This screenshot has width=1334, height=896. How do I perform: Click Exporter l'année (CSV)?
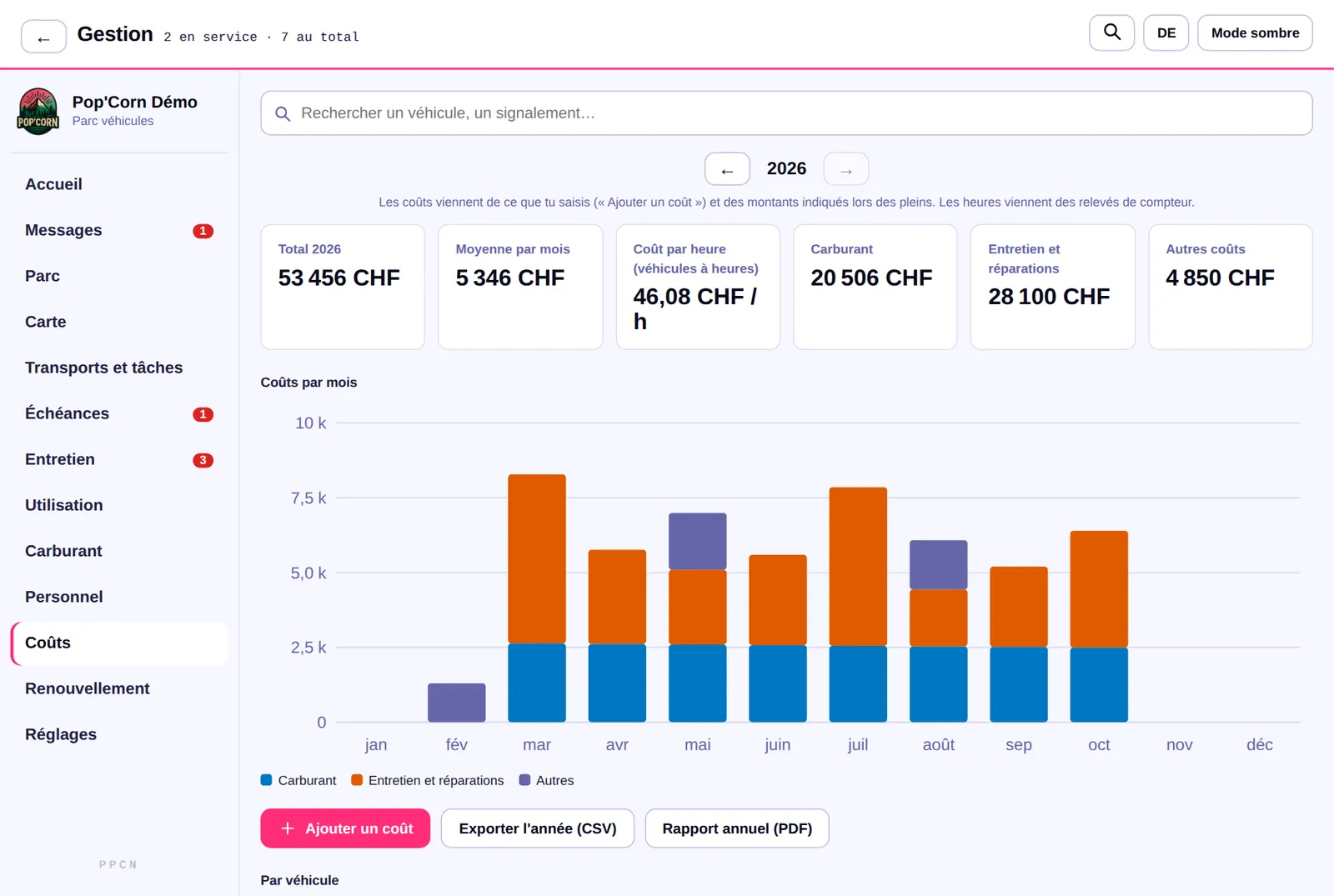[538, 828]
